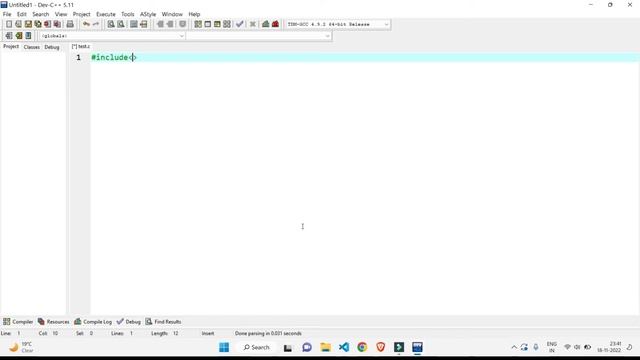Open the Windows Start menu
640x360 pixels.
tap(224, 347)
